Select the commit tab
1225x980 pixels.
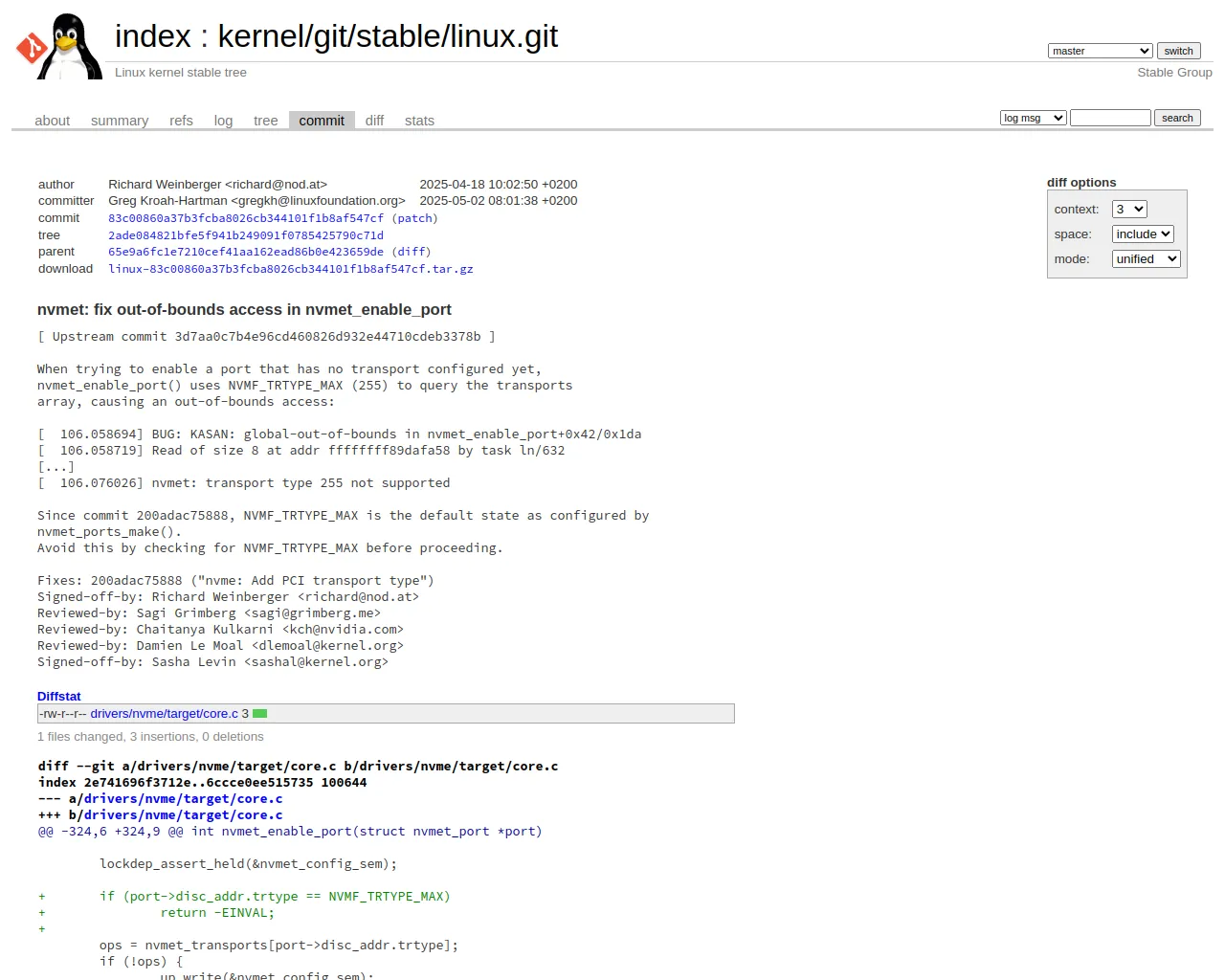coord(322,121)
